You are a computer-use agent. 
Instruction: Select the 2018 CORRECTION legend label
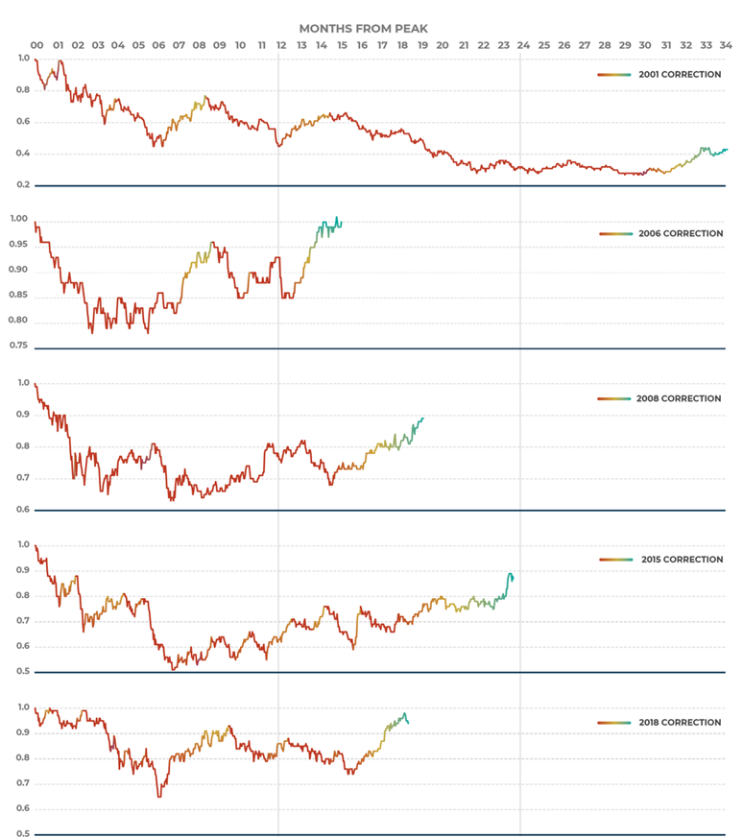[x=680, y=722]
